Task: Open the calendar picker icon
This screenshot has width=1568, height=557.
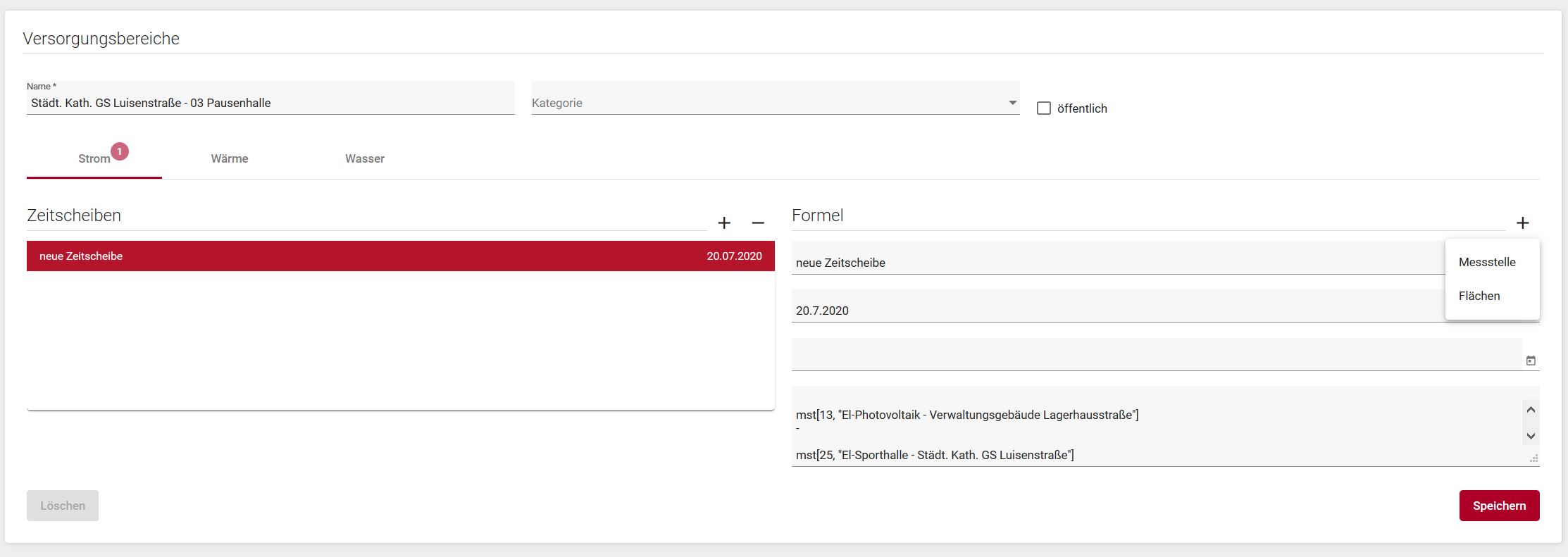Action: point(1530,361)
